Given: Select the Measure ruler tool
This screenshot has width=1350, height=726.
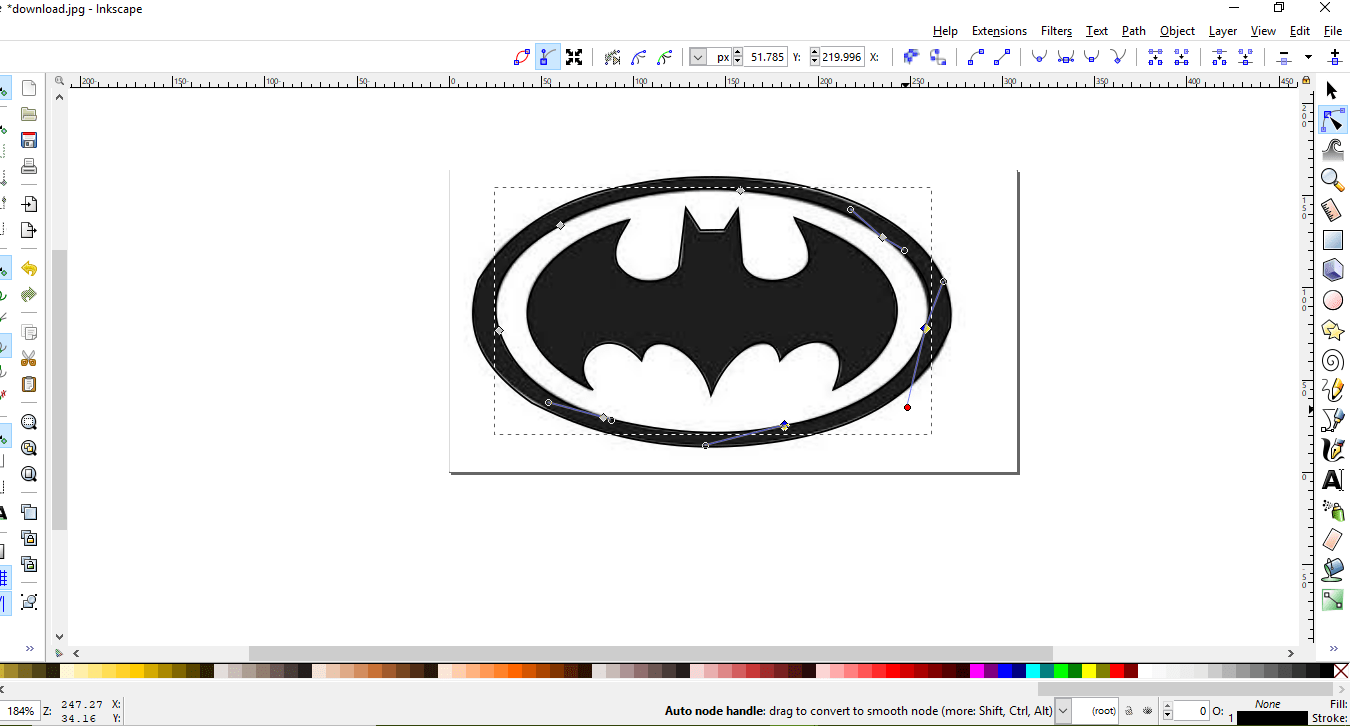Looking at the screenshot, I should pos(1332,210).
